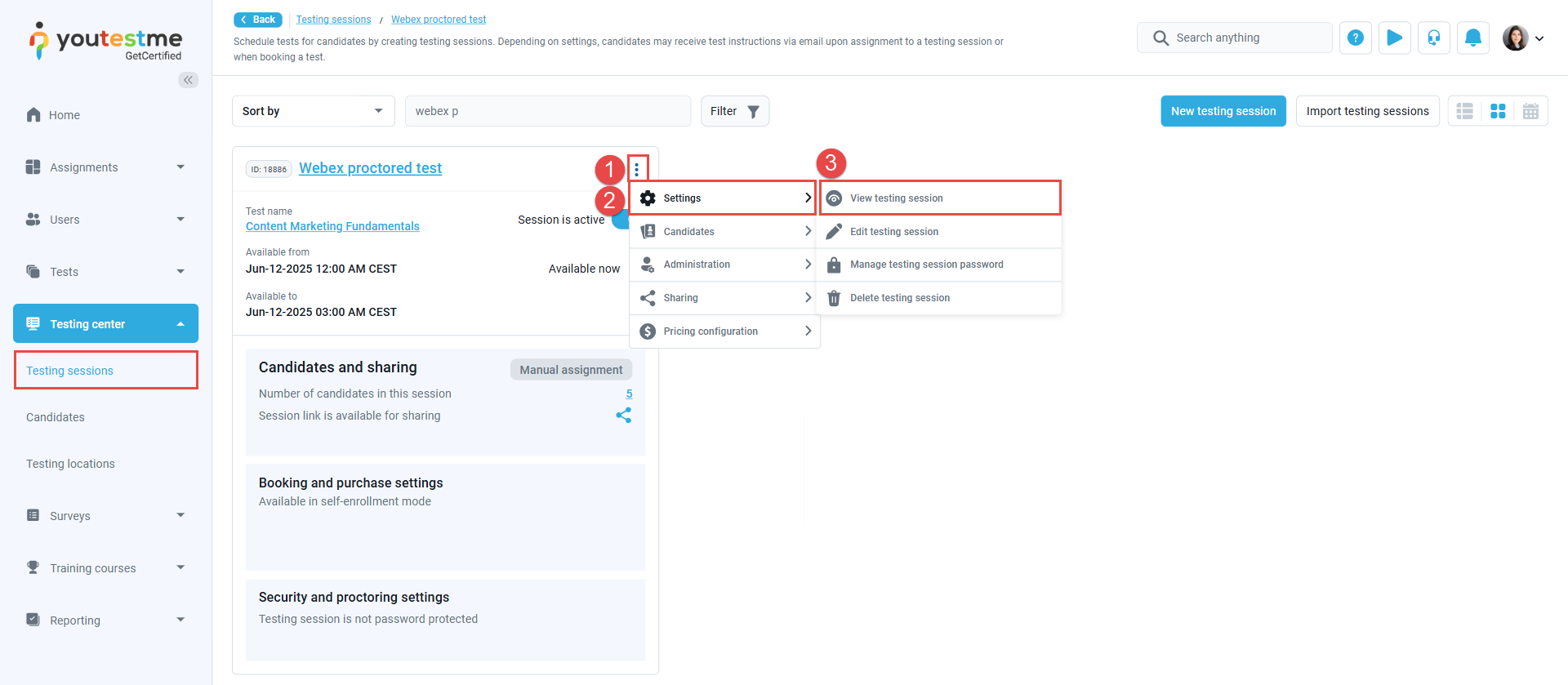The image size is (1568, 685).
Task: Click the search magnifier icon
Action: [1160, 38]
